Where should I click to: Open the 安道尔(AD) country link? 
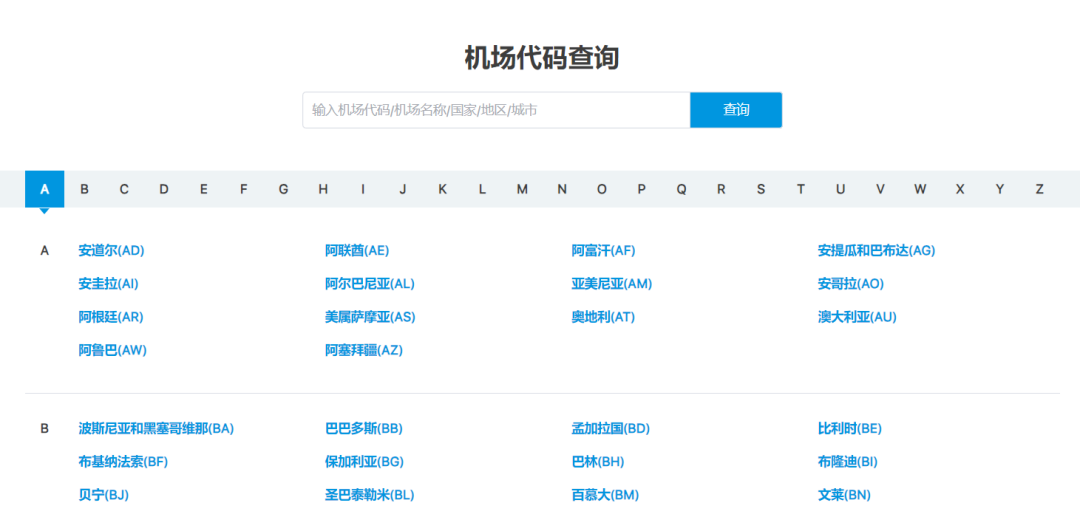pos(112,251)
